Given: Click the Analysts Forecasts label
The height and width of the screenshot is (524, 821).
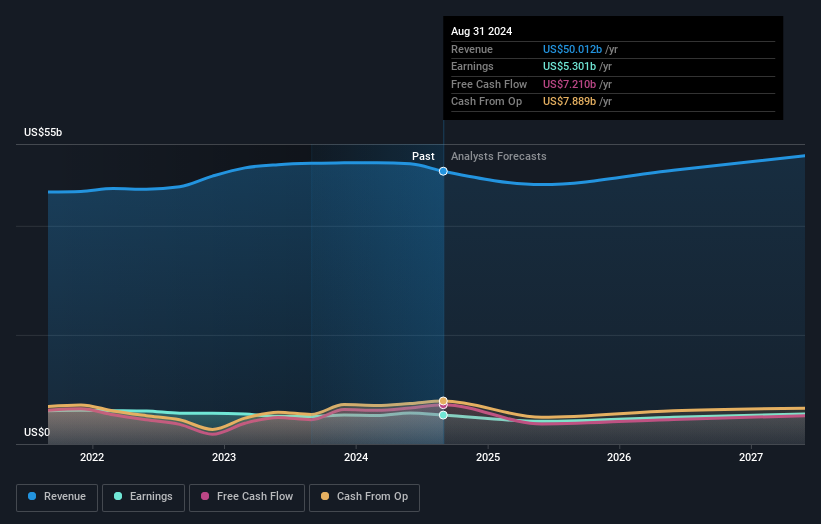Looking at the screenshot, I should point(498,157).
